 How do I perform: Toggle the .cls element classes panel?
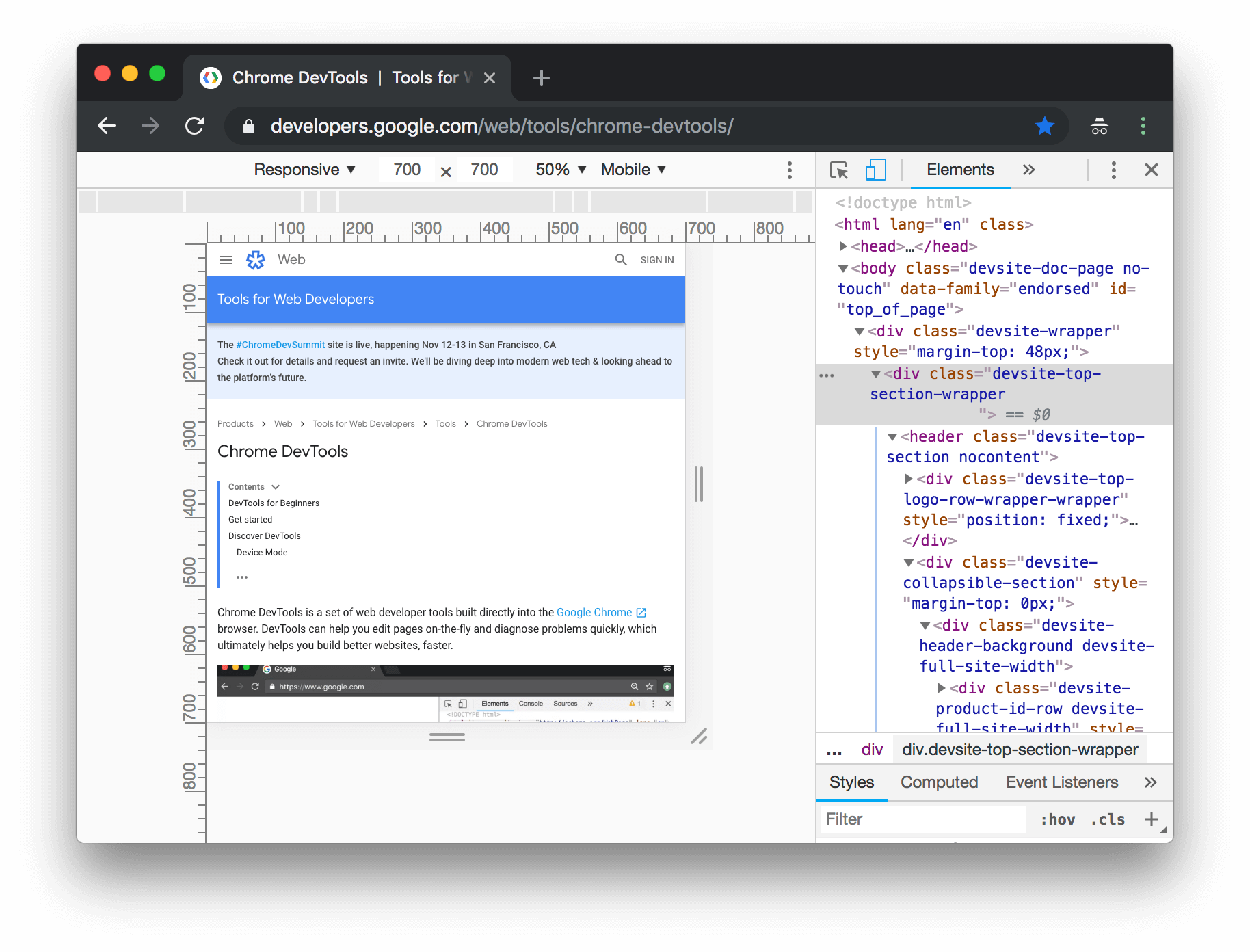coord(1108,819)
